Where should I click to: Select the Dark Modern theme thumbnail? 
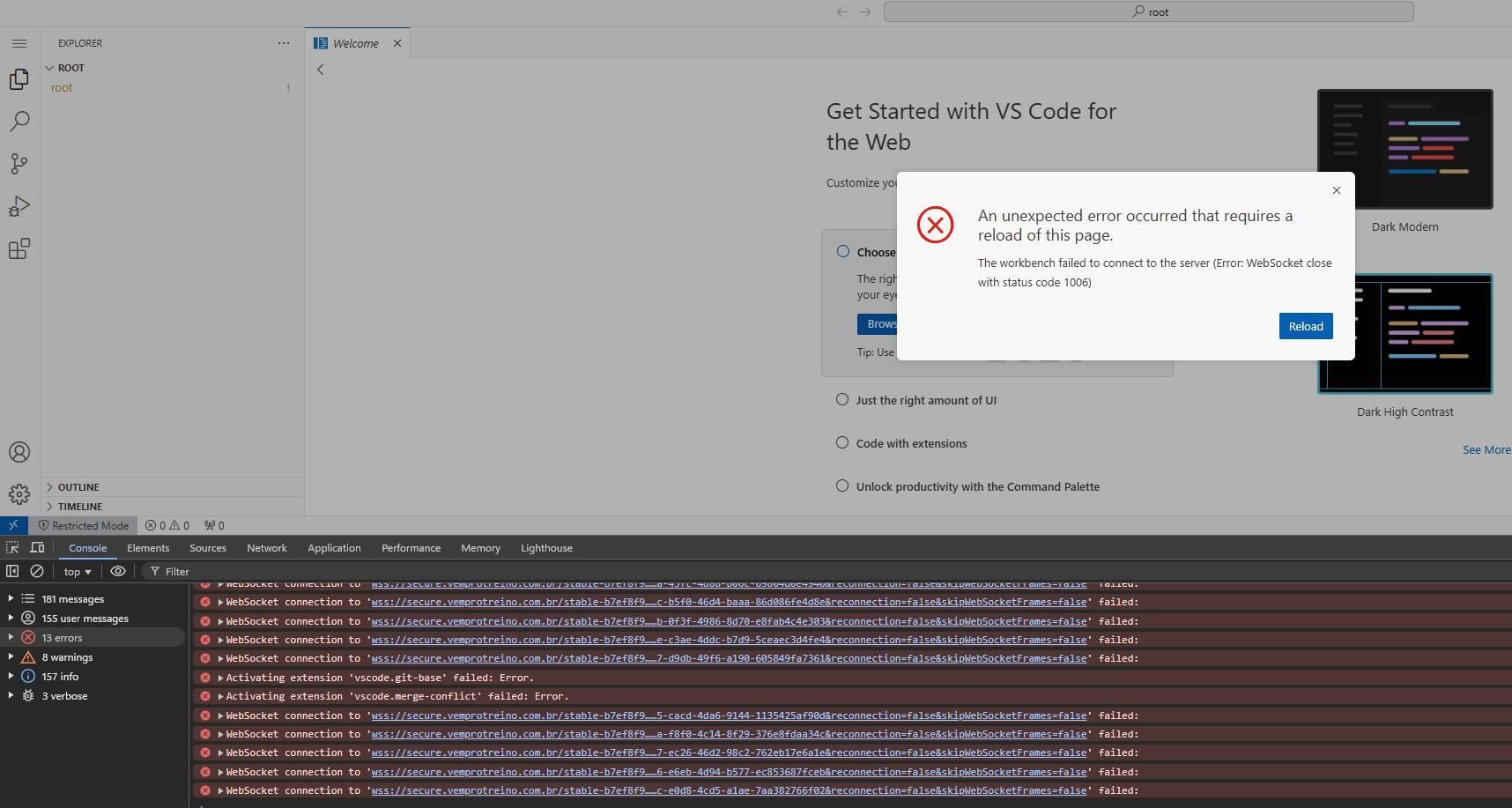tap(1405, 149)
